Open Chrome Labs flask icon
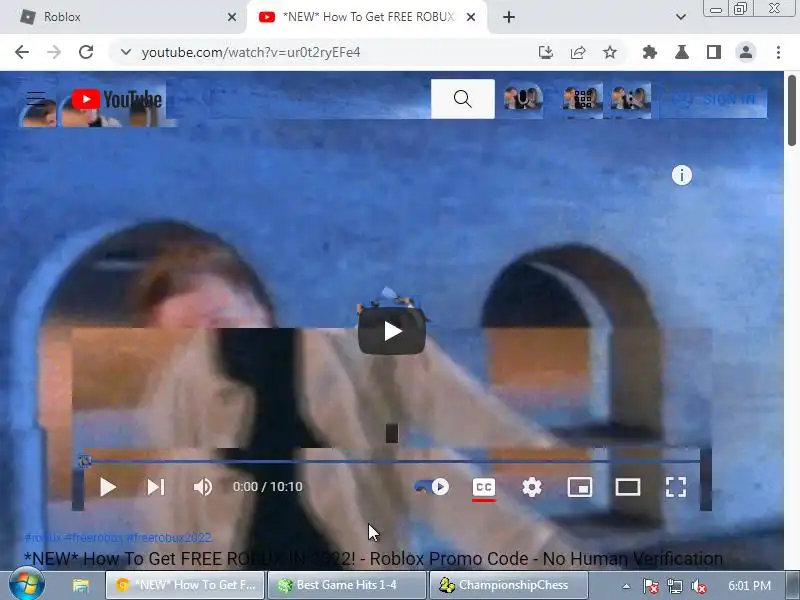Image resolution: width=800 pixels, height=600 pixels. coord(682,52)
